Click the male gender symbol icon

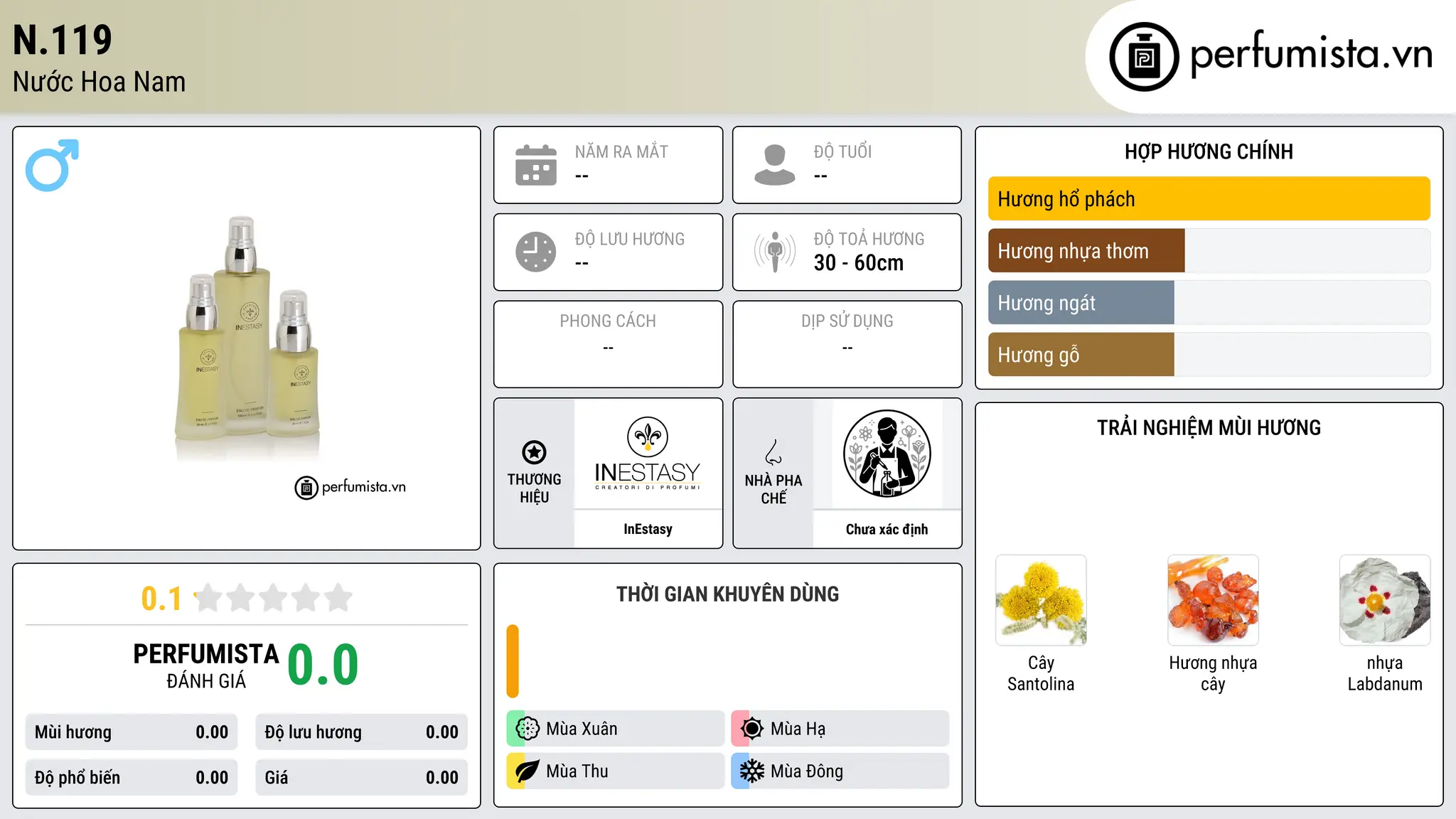pyautogui.click(x=52, y=165)
